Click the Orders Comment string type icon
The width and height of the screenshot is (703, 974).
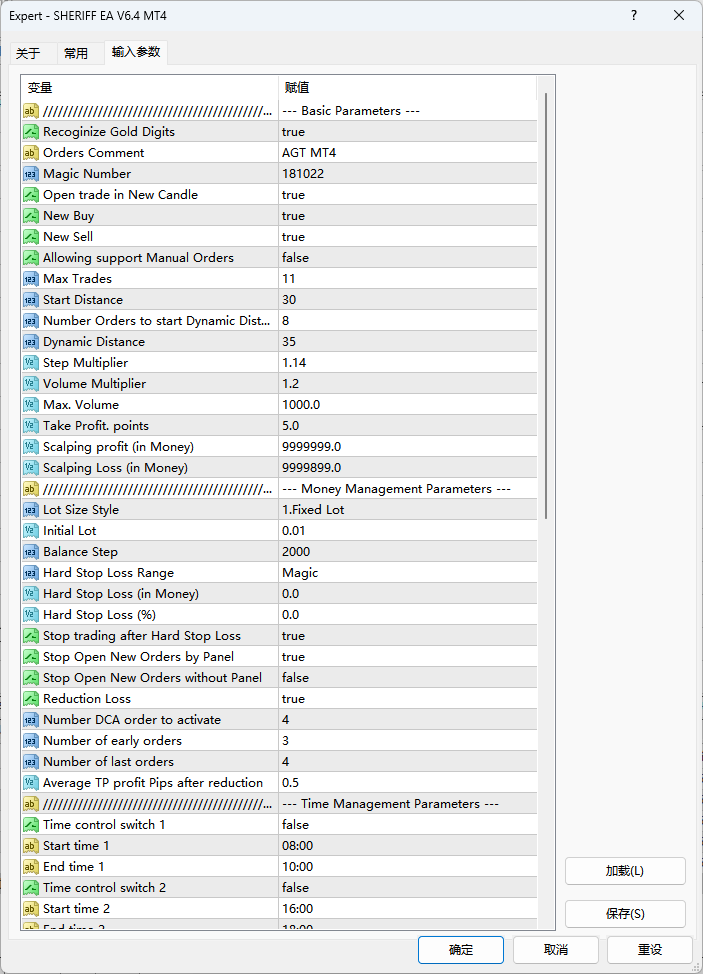point(31,153)
